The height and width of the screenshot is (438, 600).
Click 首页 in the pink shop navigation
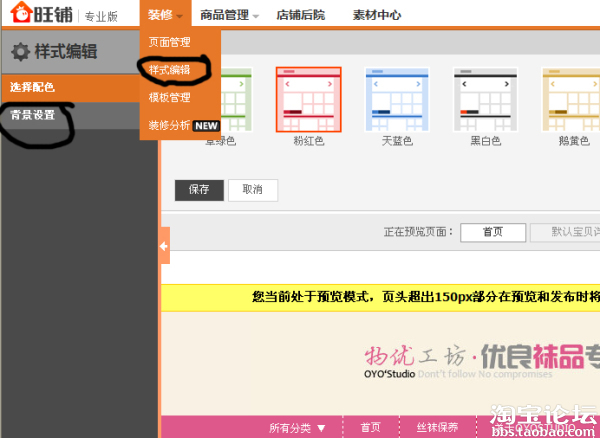coord(371,428)
